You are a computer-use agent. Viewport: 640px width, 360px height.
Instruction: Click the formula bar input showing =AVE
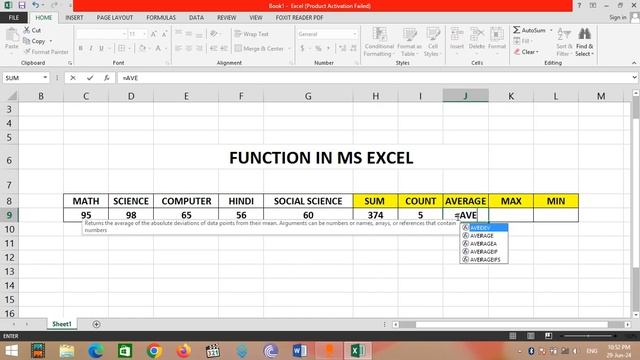tap(374, 78)
